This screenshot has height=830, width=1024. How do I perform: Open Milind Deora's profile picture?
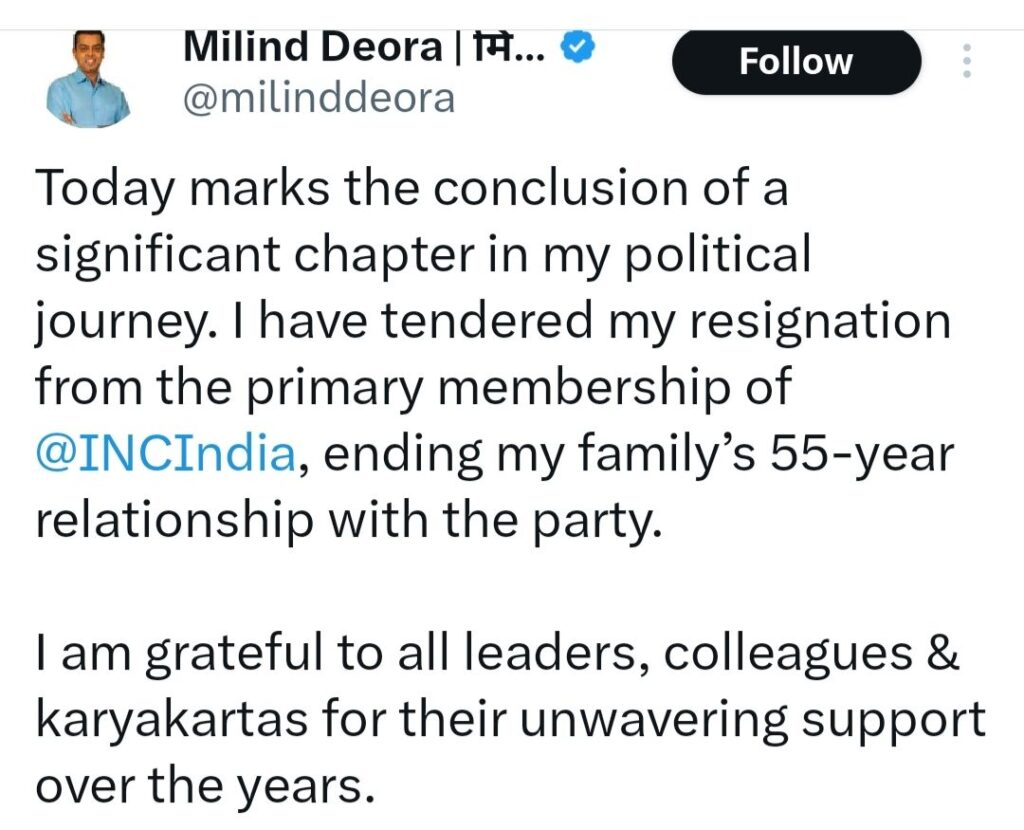(x=88, y=82)
